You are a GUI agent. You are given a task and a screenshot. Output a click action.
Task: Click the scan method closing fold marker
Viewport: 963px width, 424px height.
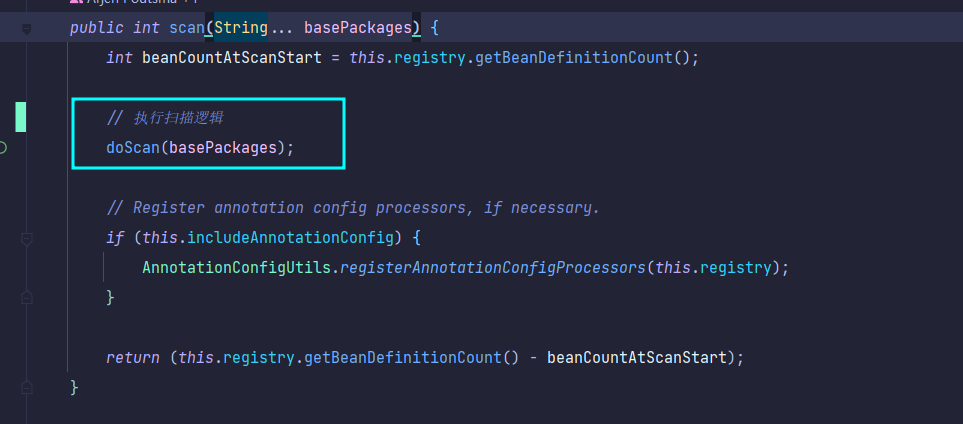click(27, 387)
